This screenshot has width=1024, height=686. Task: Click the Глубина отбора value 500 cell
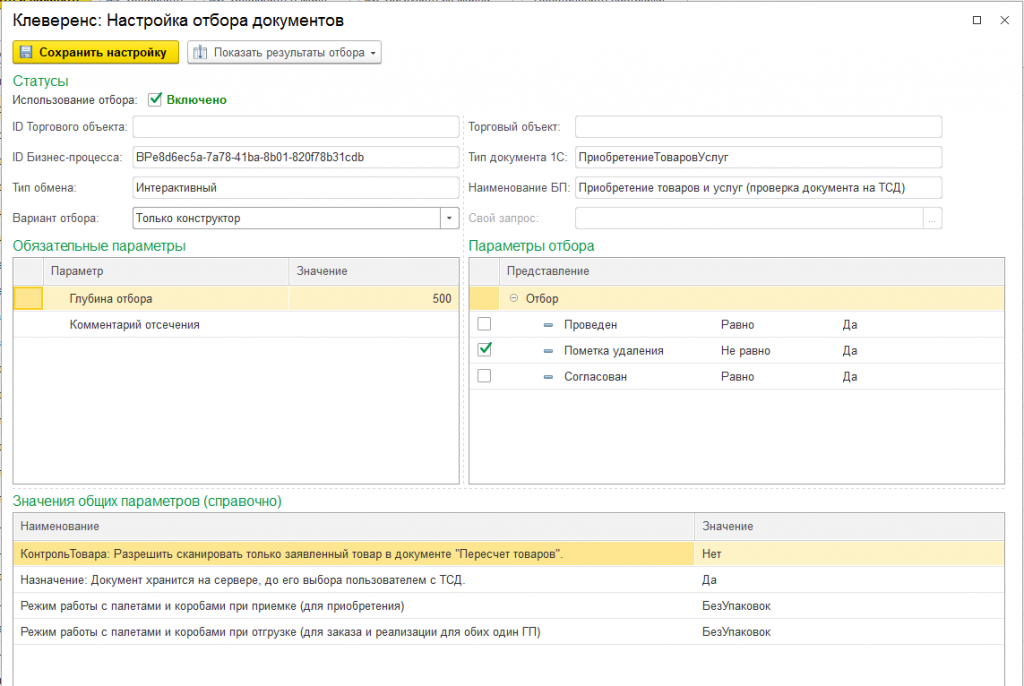coord(374,299)
